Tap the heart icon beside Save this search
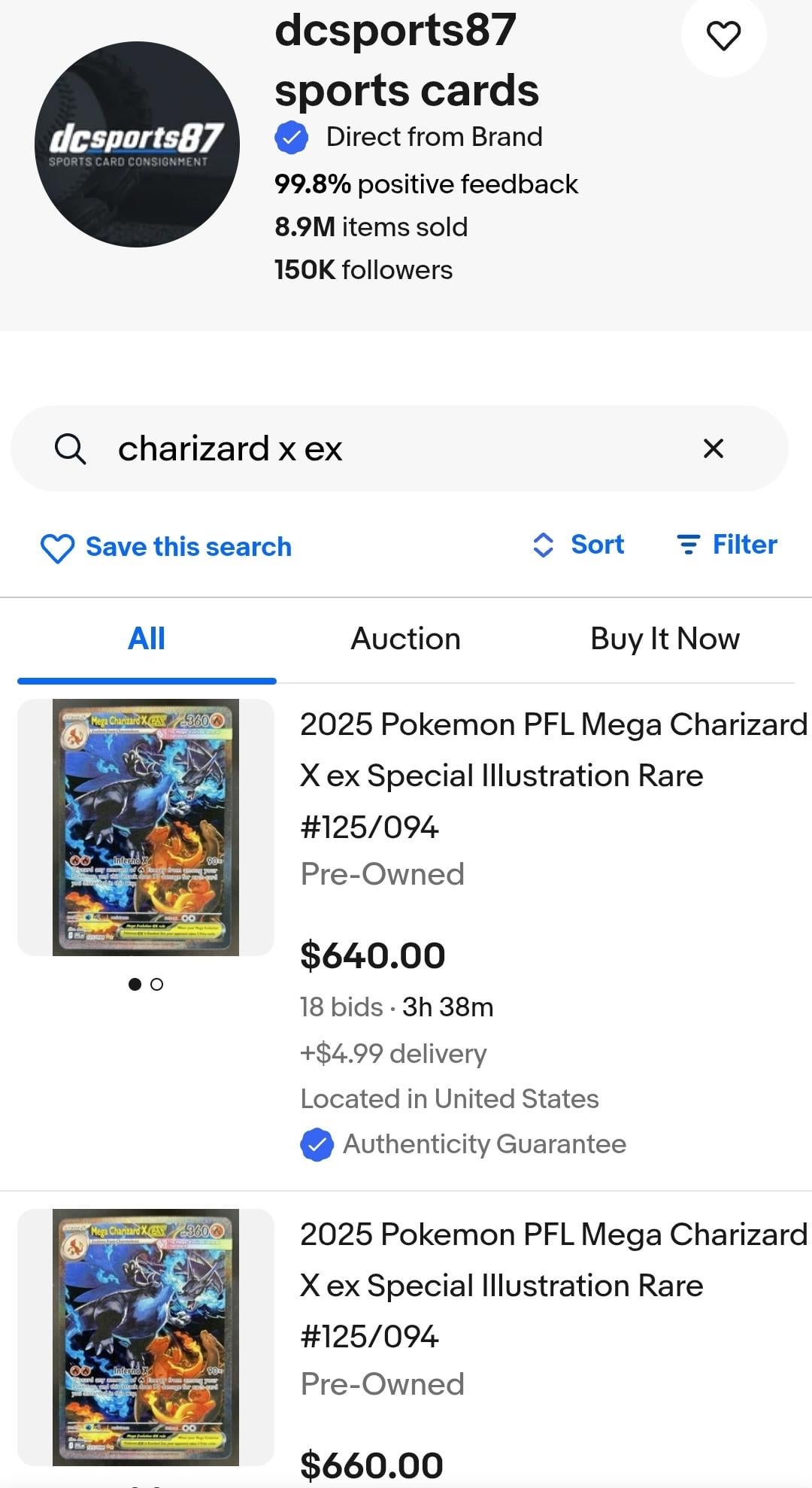The image size is (812, 1488). point(57,548)
